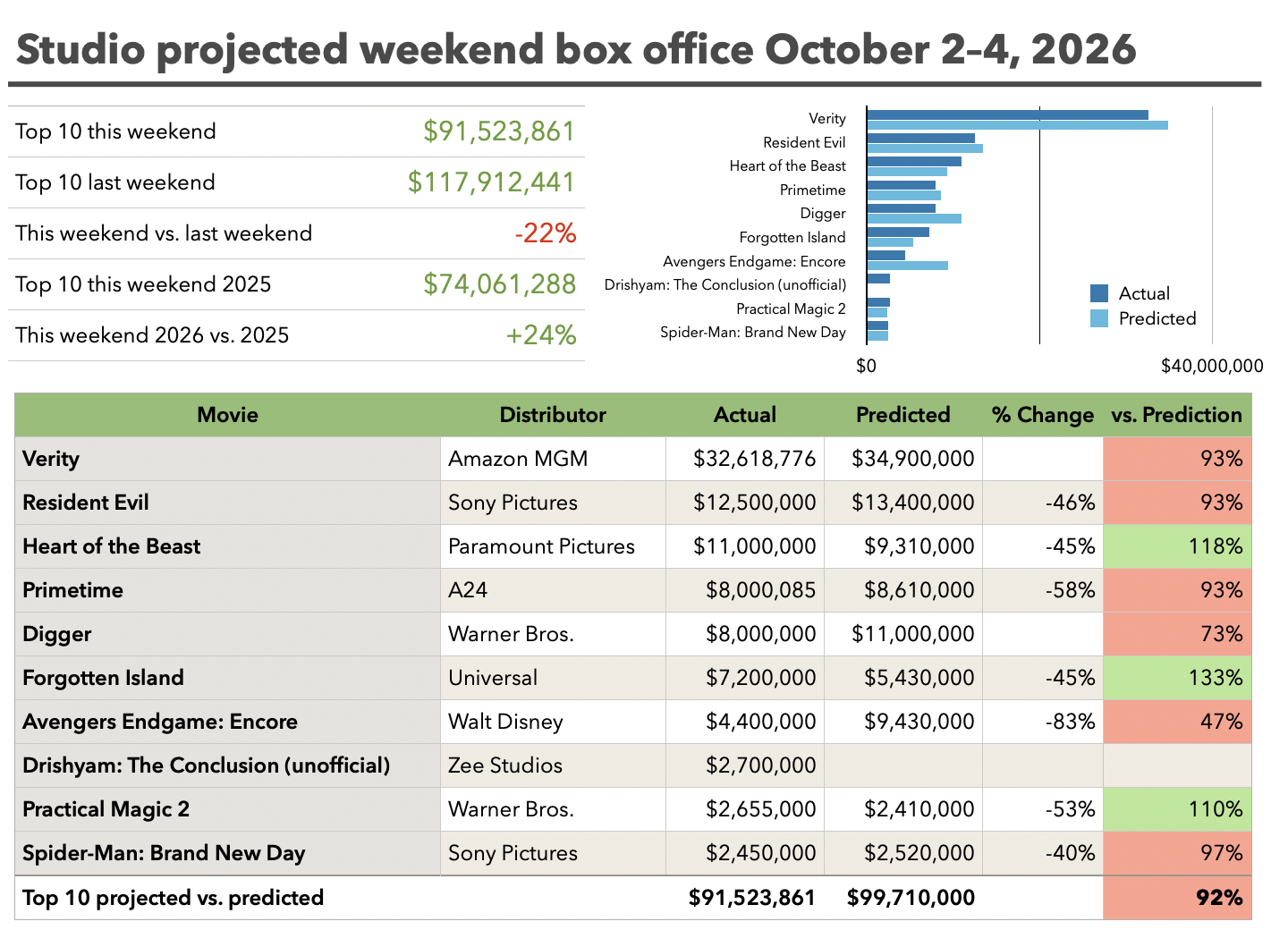Click the -22% weekend change value
This screenshot has width=1288, height=930.
(x=545, y=233)
